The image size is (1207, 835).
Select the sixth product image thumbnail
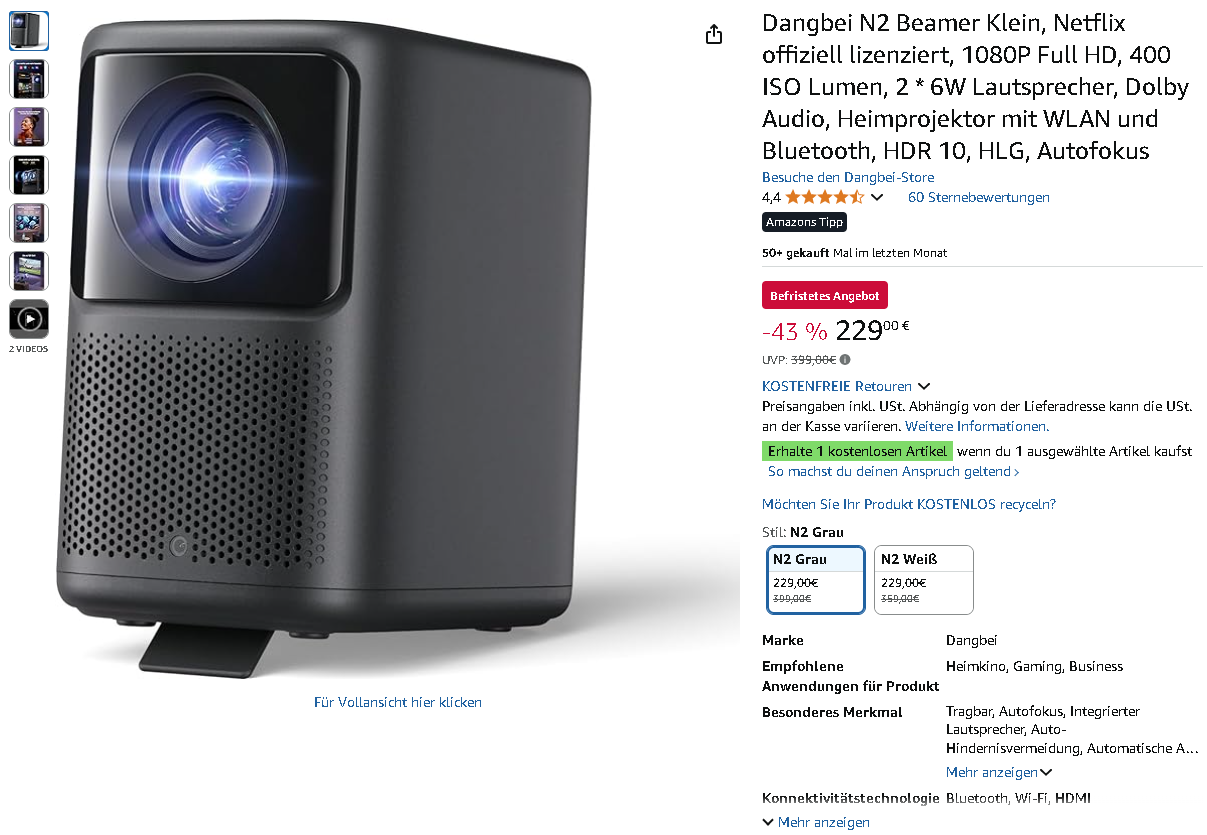[29, 271]
